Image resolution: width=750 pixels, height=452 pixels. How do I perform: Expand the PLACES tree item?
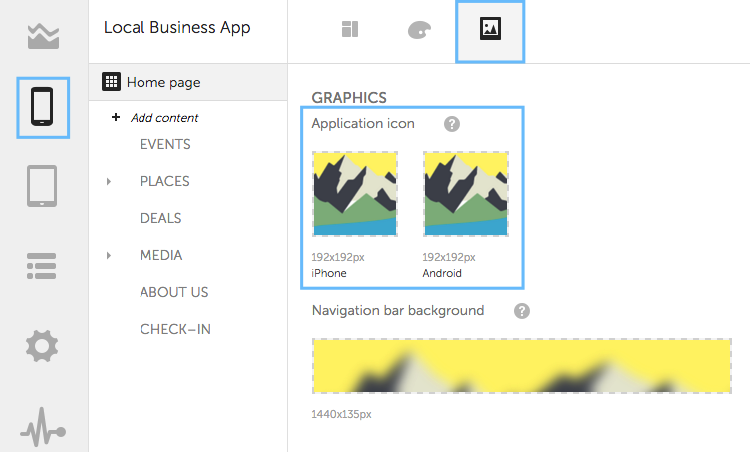click(x=109, y=181)
